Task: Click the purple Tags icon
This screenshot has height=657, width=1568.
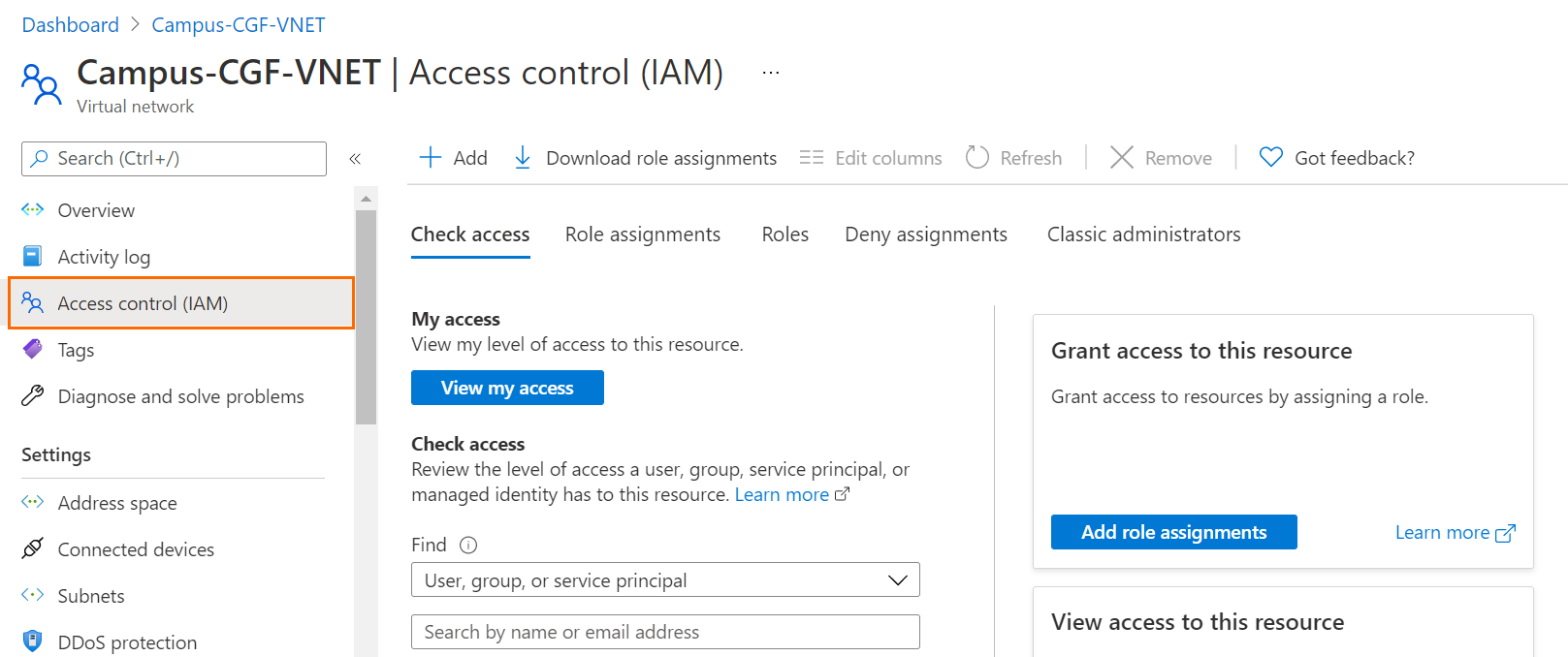Action: click(x=33, y=349)
